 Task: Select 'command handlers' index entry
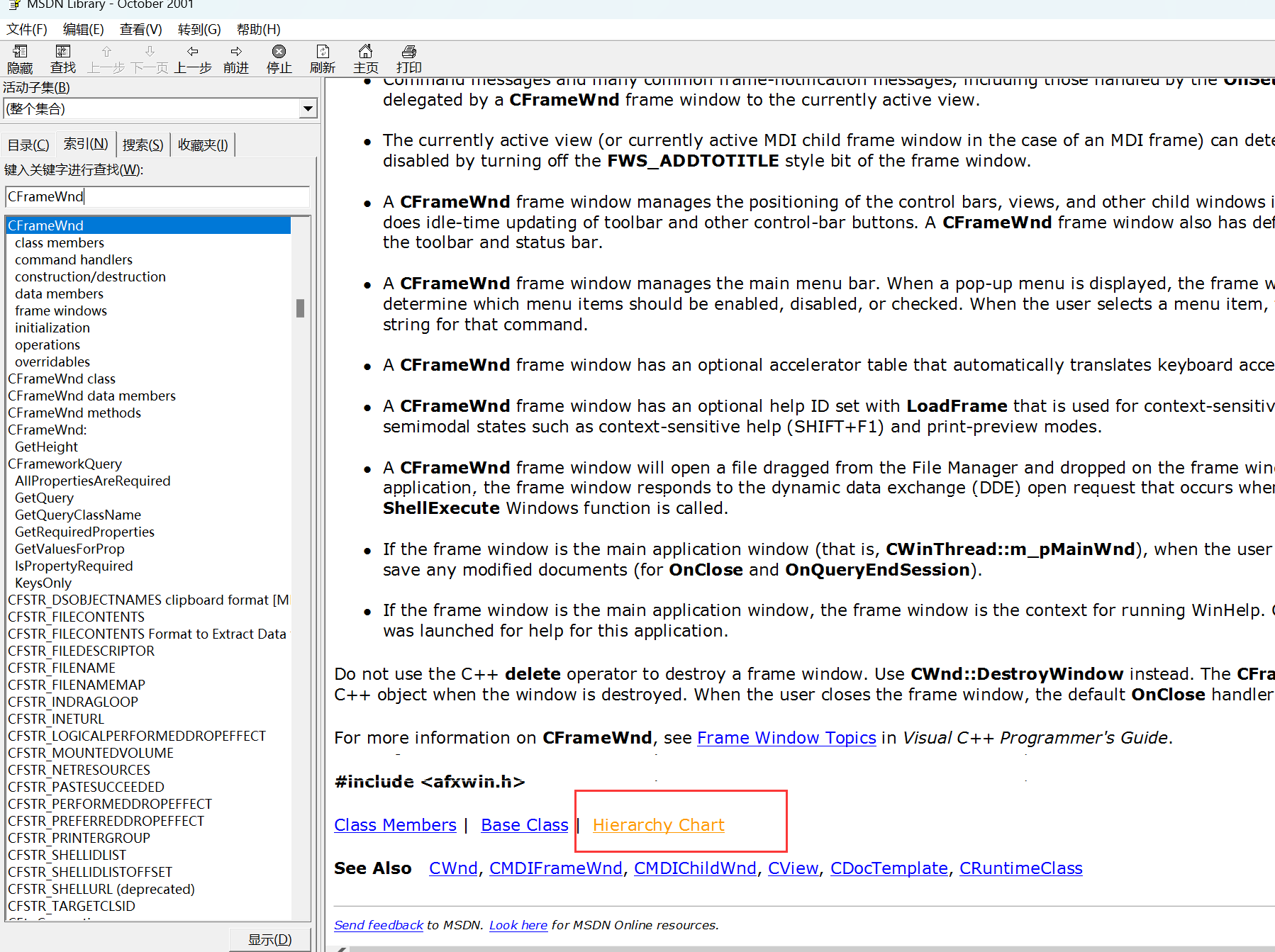[74, 259]
